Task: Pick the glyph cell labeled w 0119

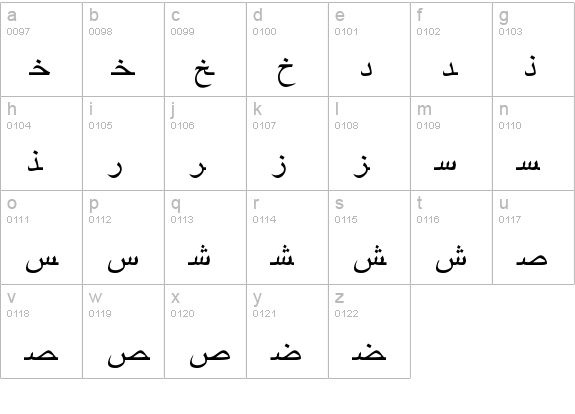Action: click(124, 331)
